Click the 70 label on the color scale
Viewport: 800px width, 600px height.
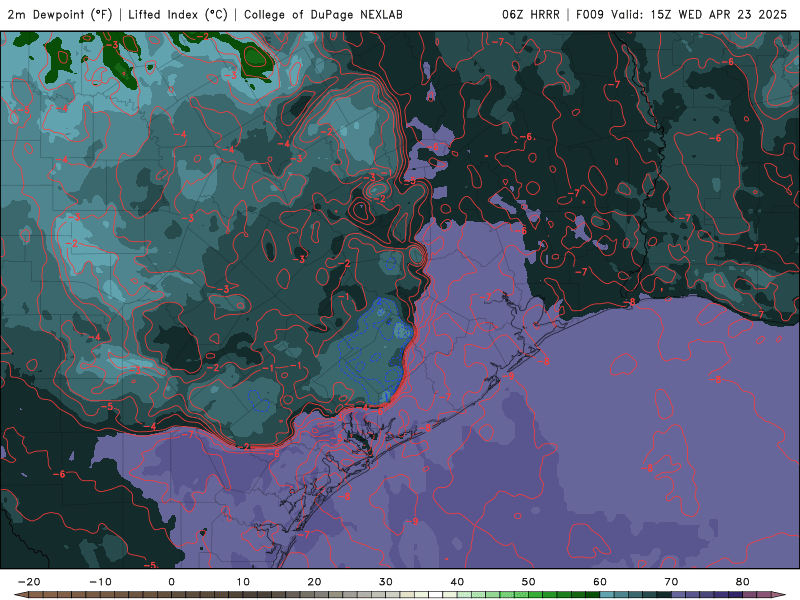click(671, 582)
